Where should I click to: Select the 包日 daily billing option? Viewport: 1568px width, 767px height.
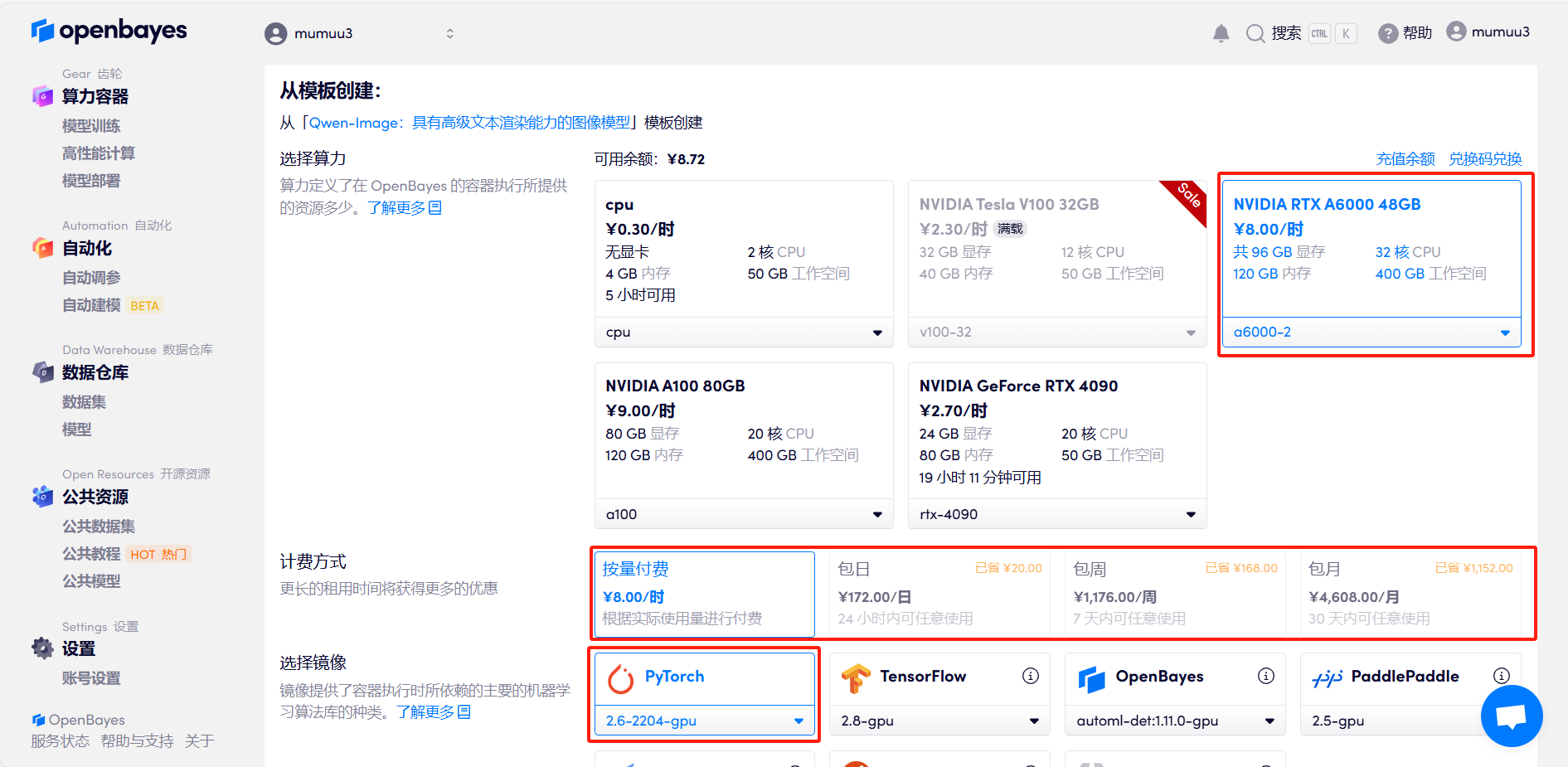pos(939,594)
